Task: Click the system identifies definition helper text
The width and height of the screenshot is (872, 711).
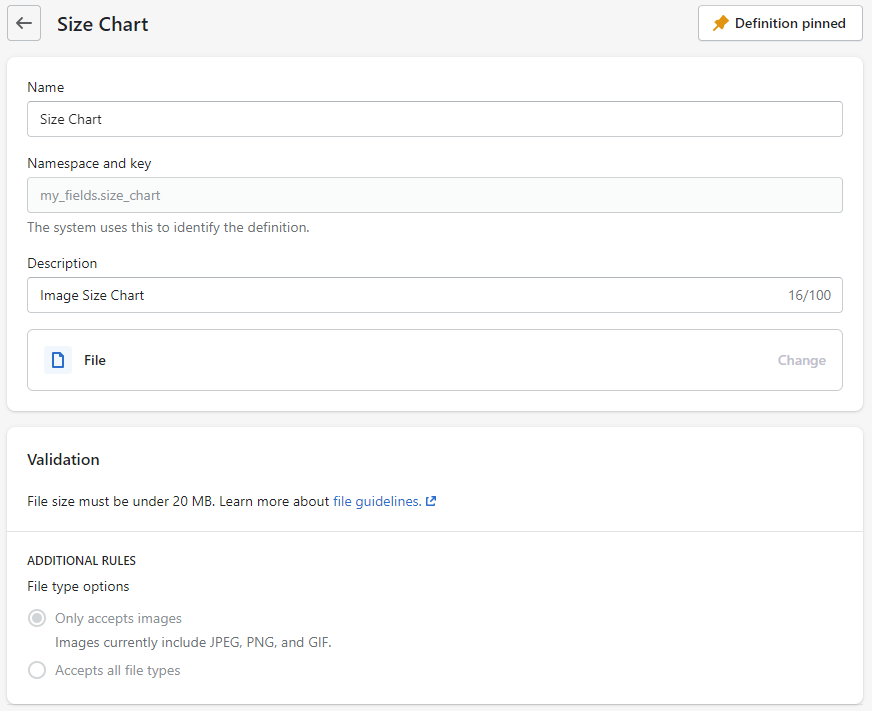Action: (168, 227)
